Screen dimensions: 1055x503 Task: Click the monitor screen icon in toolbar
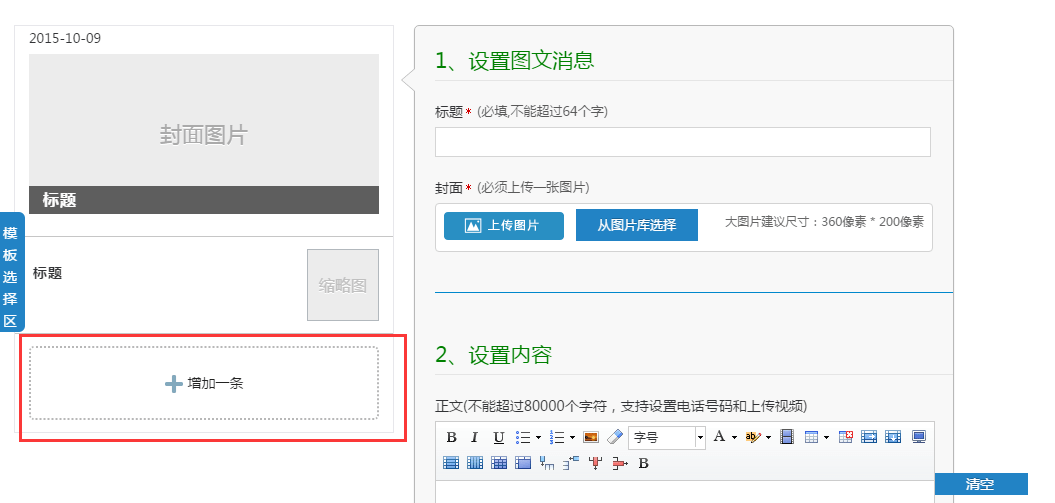(x=919, y=437)
